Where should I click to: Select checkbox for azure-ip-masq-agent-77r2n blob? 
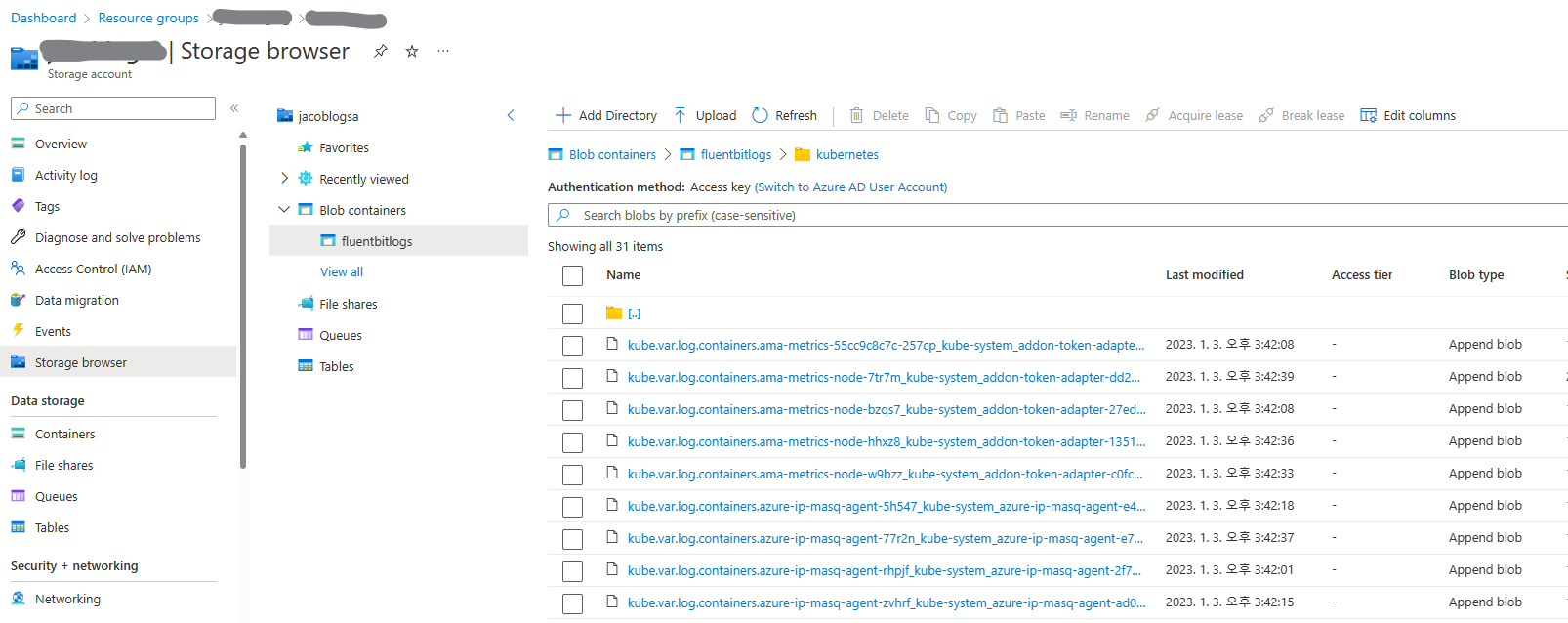click(573, 539)
